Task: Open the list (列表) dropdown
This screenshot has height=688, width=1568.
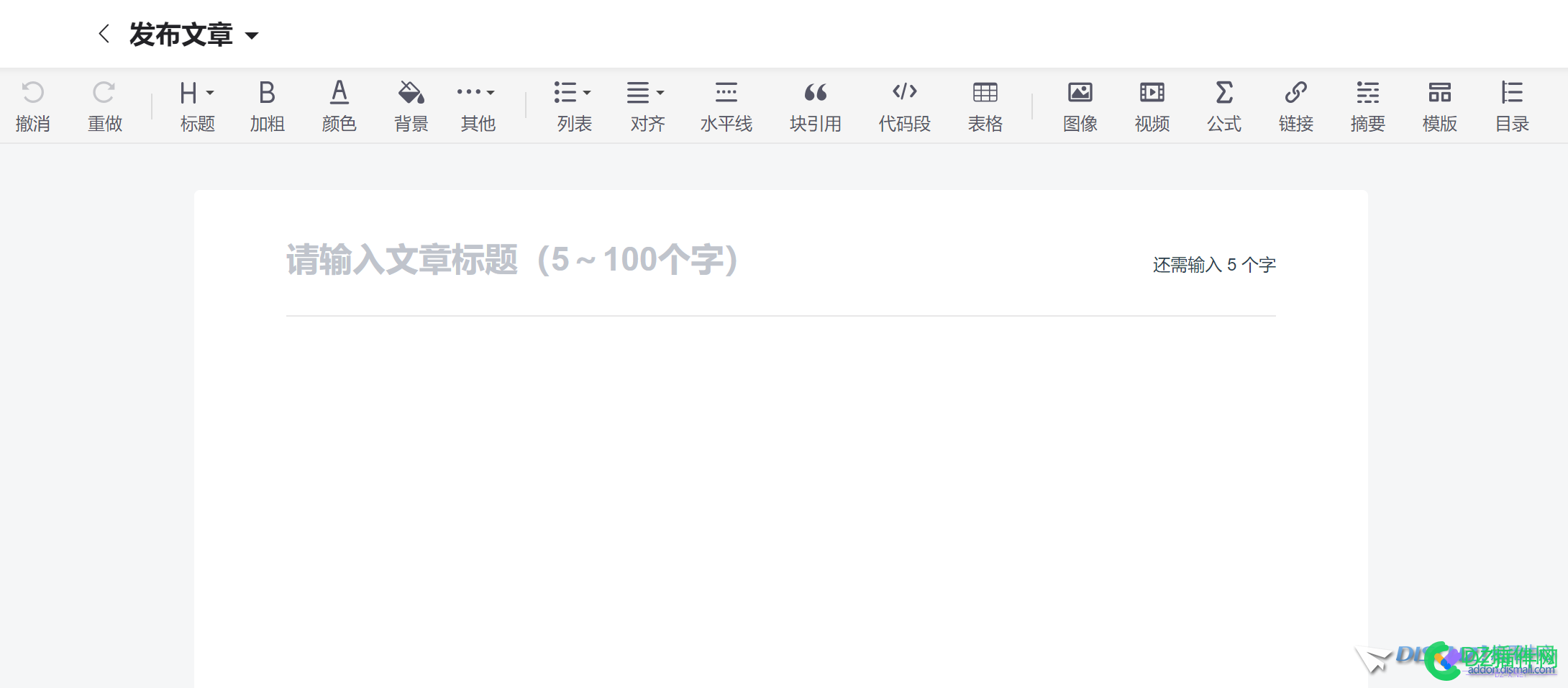Action: click(x=573, y=104)
